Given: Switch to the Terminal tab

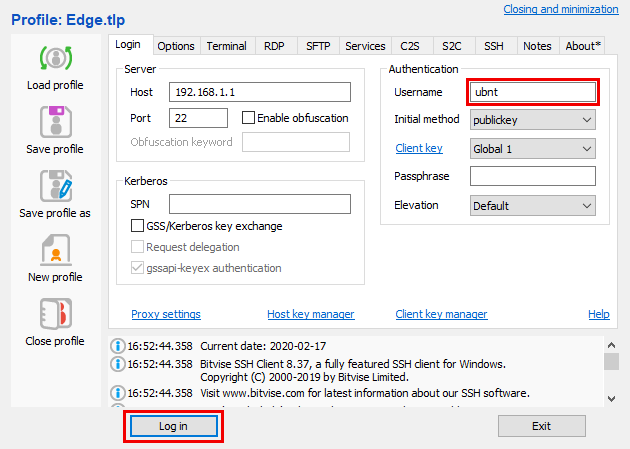Looking at the screenshot, I should click(x=226, y=46).
